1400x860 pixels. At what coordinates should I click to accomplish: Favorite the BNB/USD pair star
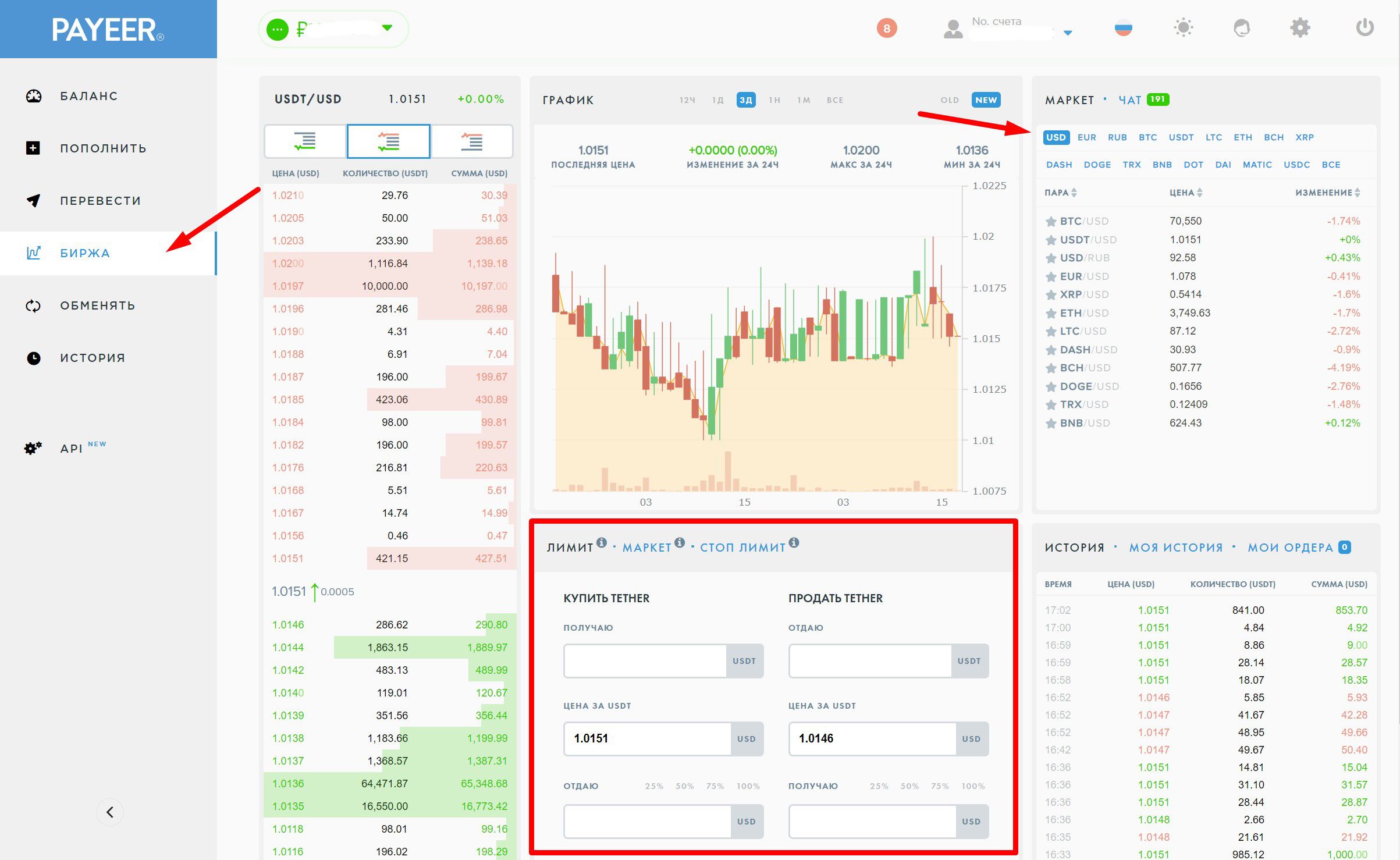[x=1050, y=423]
